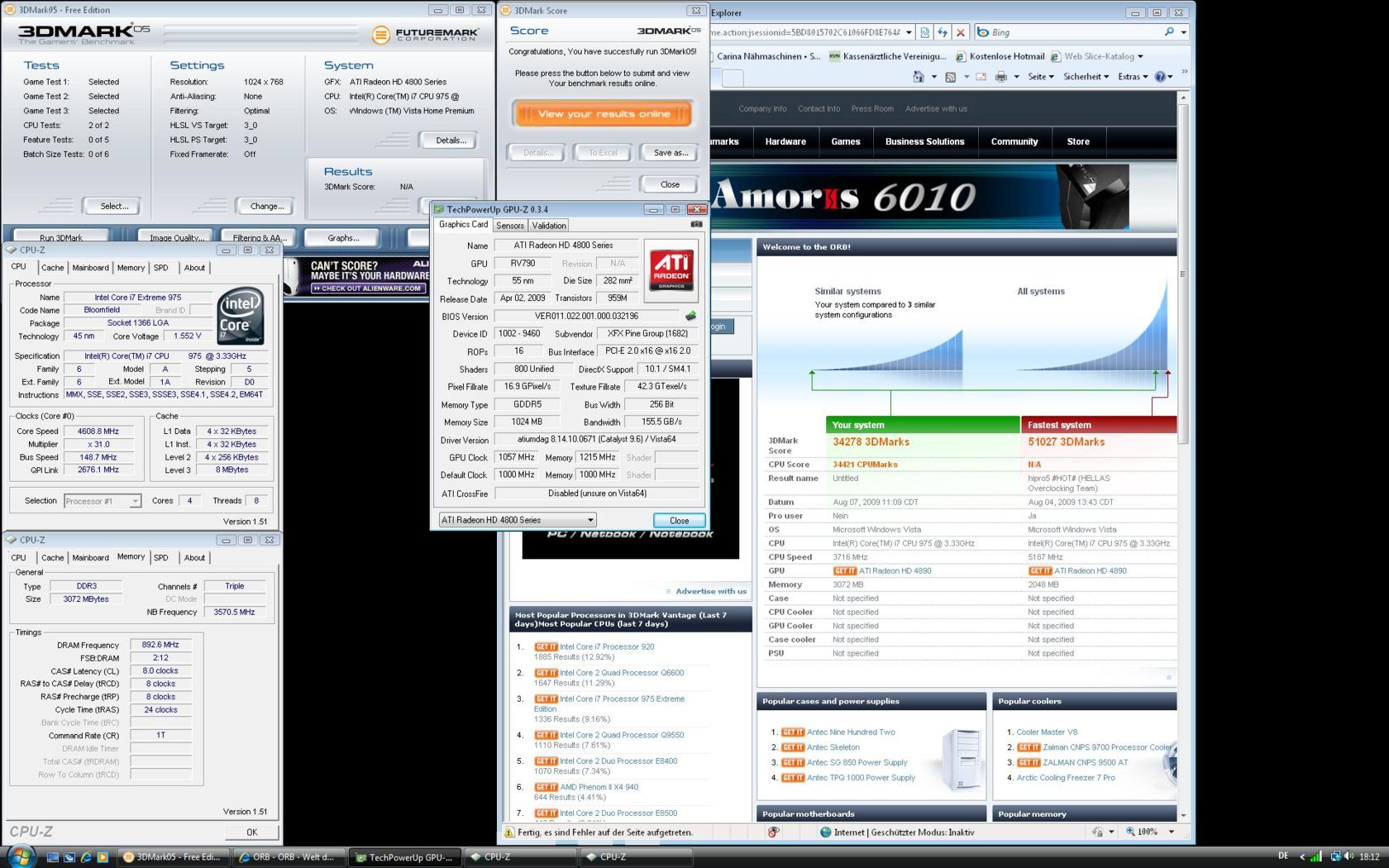Image resolution: width=1389 pixels, height=868 pixels.
Task: Click the ATI Radeon logo in GPU-Z
Action: 671,270
